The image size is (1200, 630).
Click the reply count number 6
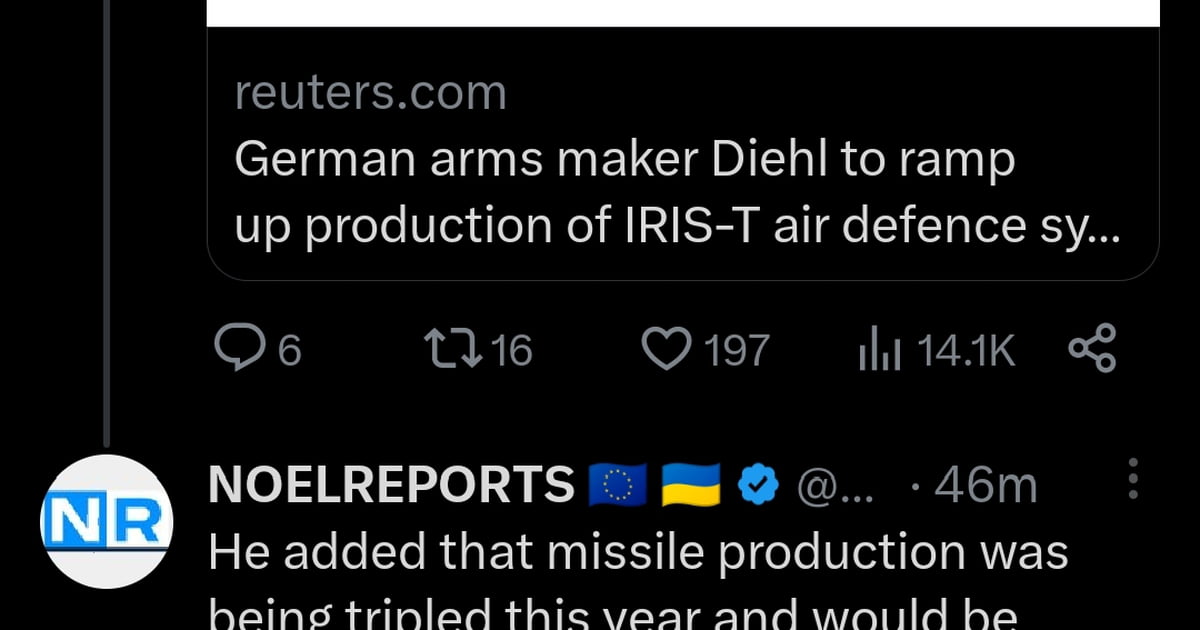289,350
